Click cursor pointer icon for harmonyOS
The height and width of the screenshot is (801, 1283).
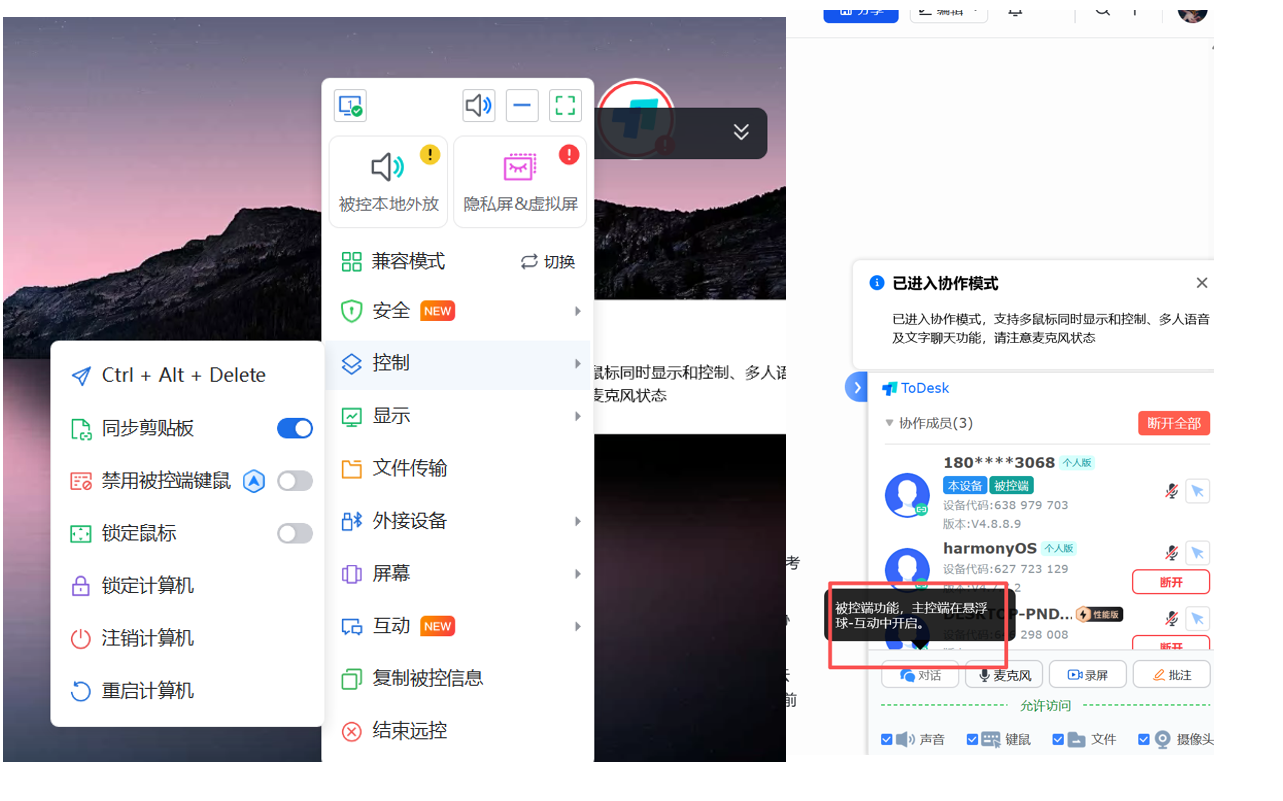(1197, 553)
